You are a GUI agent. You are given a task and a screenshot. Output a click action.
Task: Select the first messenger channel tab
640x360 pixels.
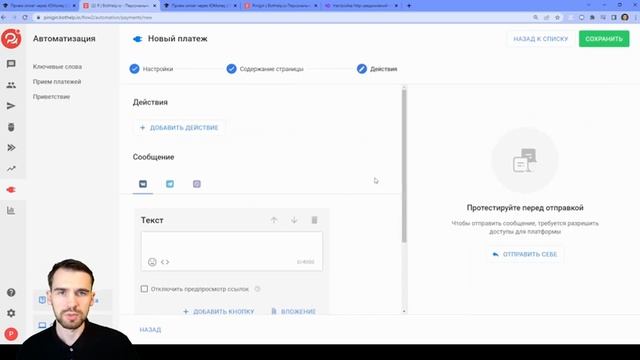143,184
